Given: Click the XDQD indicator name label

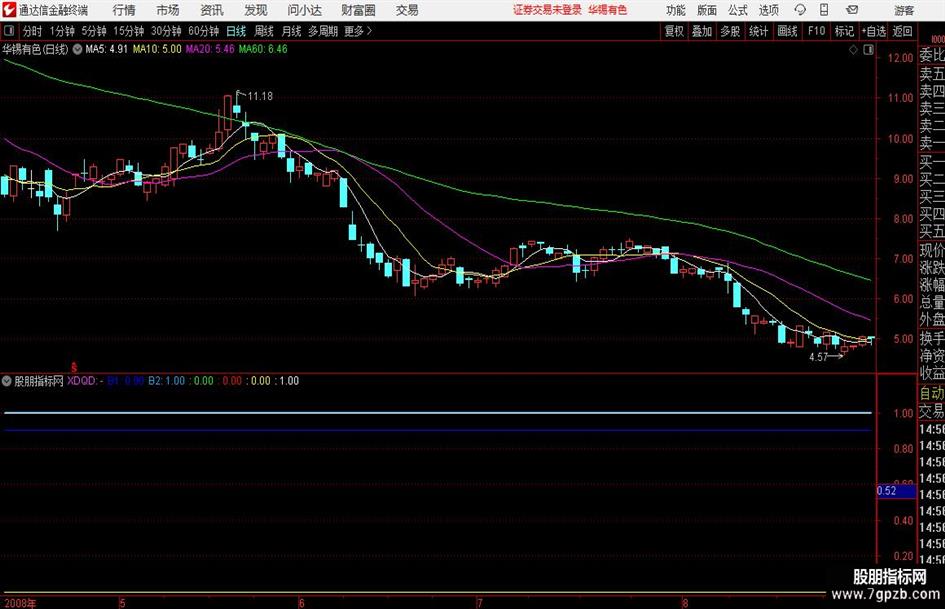Looking at the screenshot, I should point(81,381).
